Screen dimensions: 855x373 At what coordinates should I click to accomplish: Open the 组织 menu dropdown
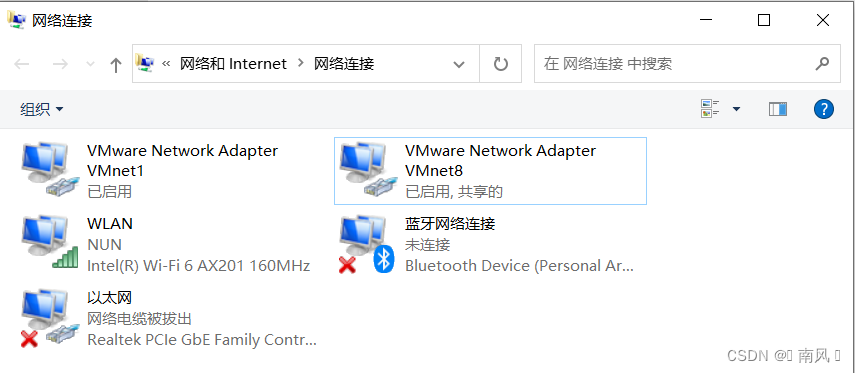click(42, 109)
